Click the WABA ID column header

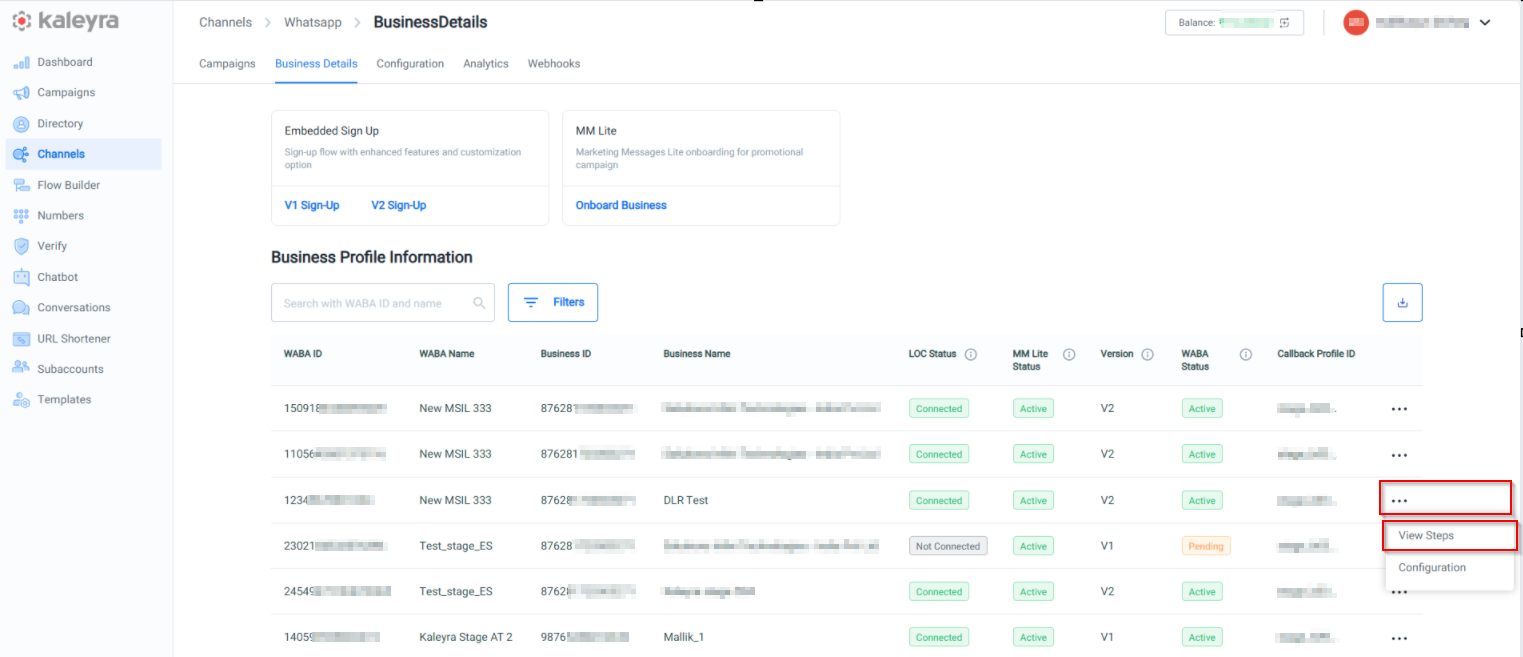click(303, 354)
